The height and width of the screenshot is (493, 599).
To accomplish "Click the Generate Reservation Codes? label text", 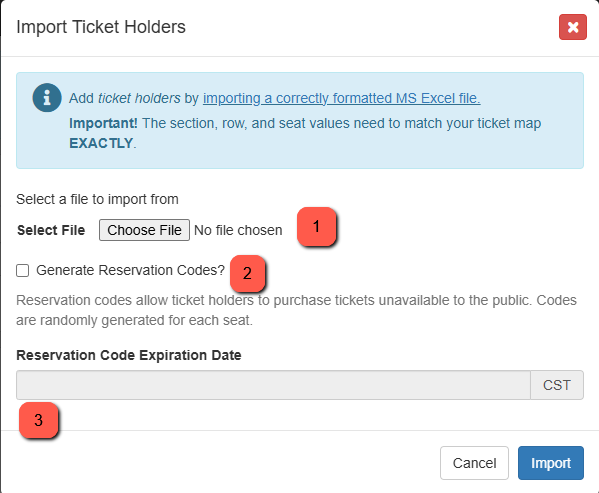I will click(x=130, y=270).
